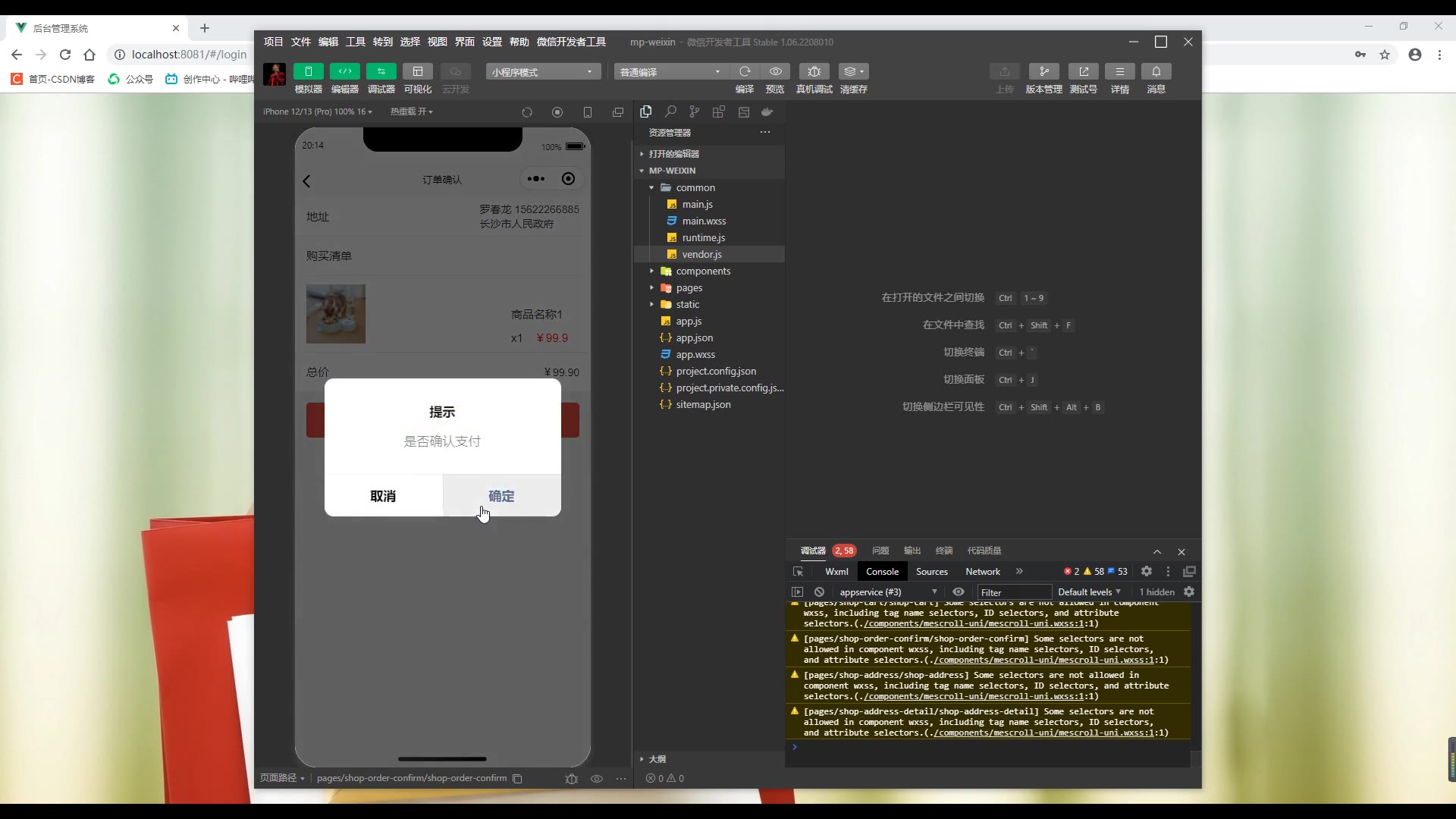The image size is (1456, 819).
Task: Click the 云开发 cloud development icon
Action: point(455,71)
